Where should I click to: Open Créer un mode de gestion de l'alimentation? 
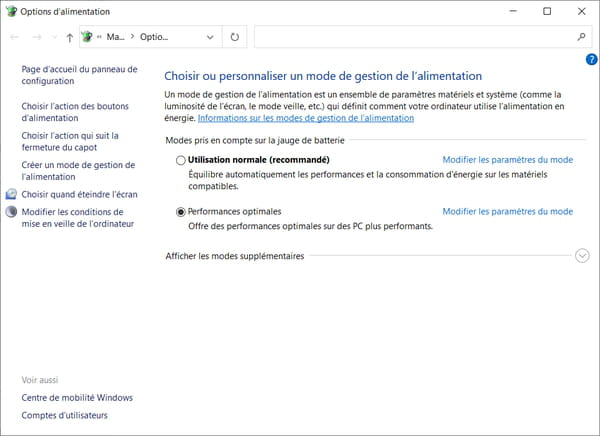point(78,171)
